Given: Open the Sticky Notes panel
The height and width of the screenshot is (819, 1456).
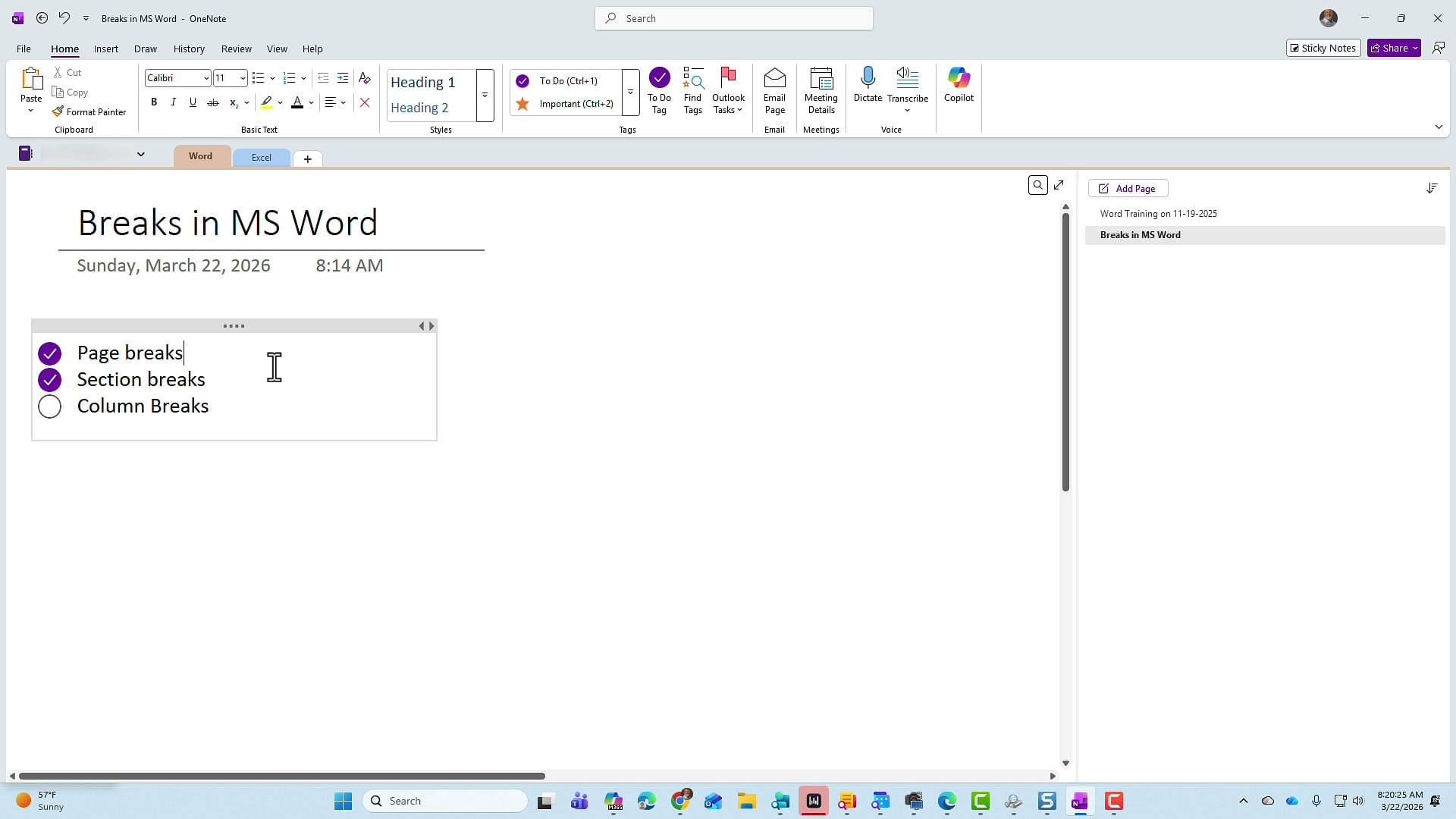Looking at the screenshot, I should click(x=1323, y=47).
